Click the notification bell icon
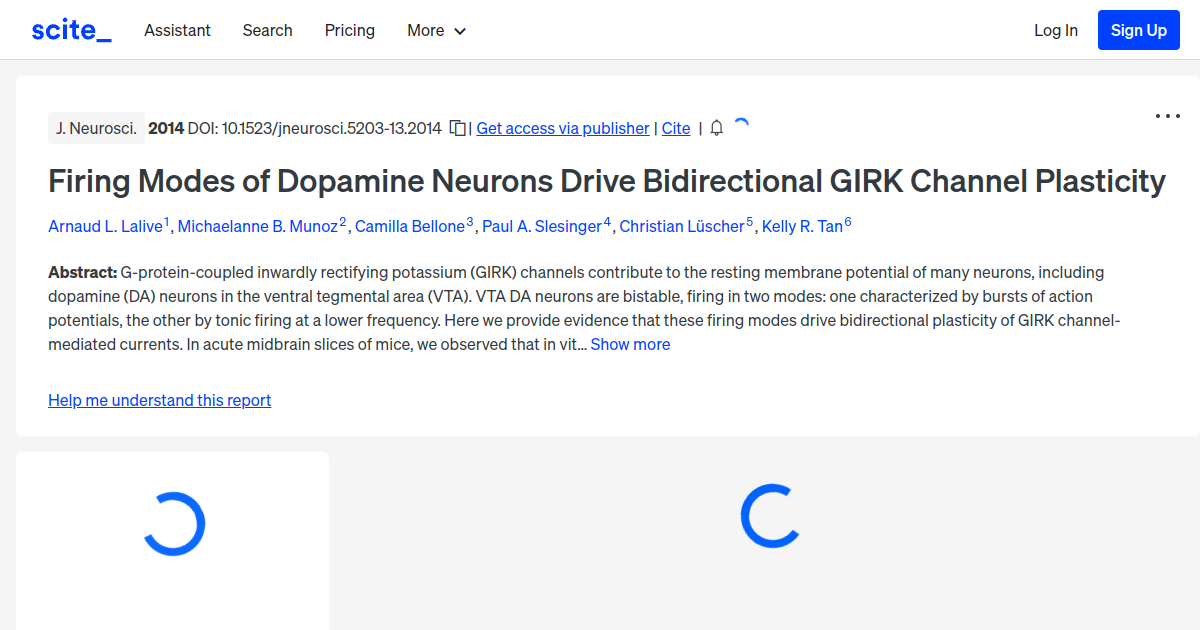 pos(716,128)
